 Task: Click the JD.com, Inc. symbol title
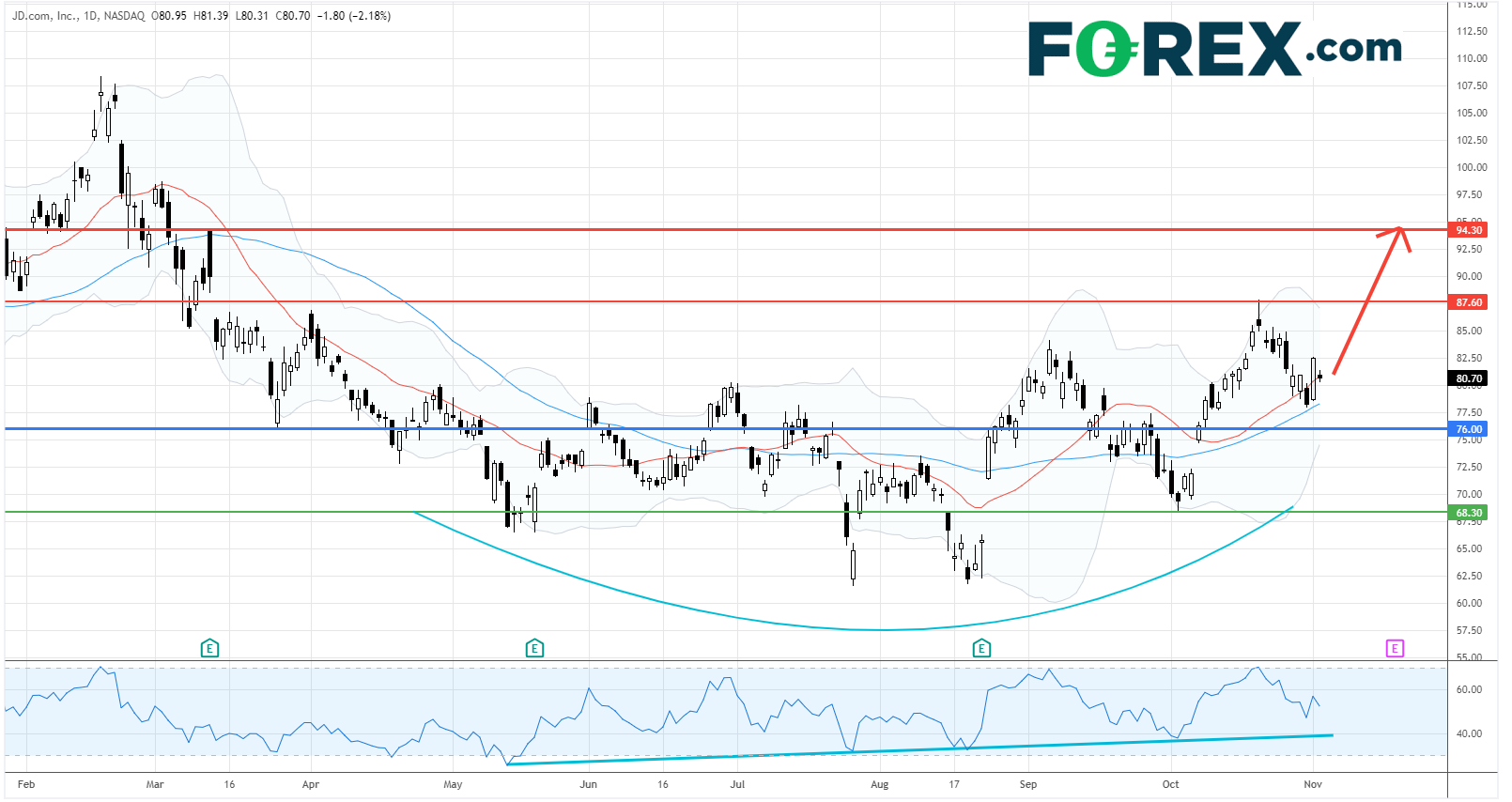tap(44, 16)
